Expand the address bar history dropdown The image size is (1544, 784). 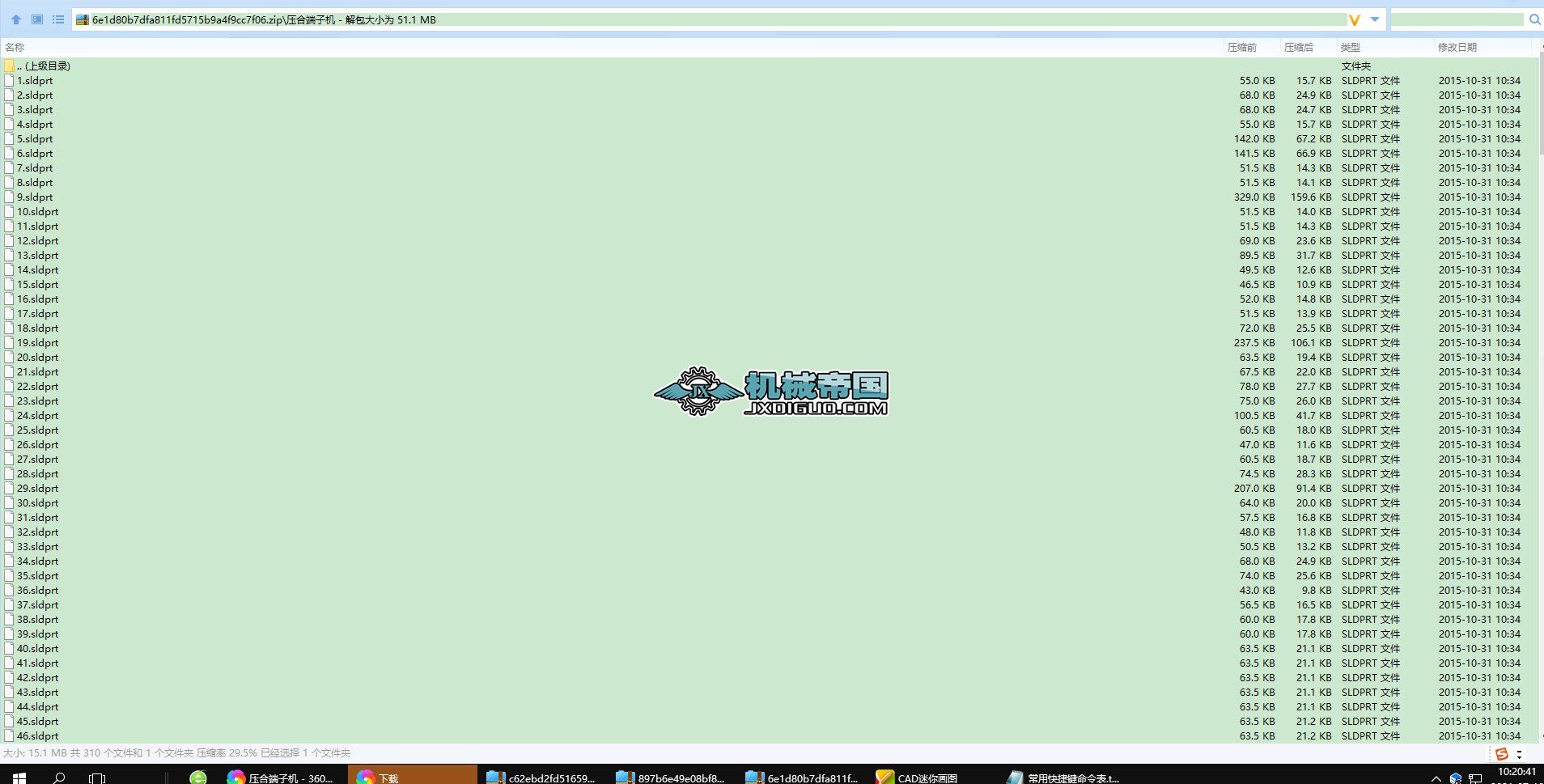click(x=1374, y=19)
